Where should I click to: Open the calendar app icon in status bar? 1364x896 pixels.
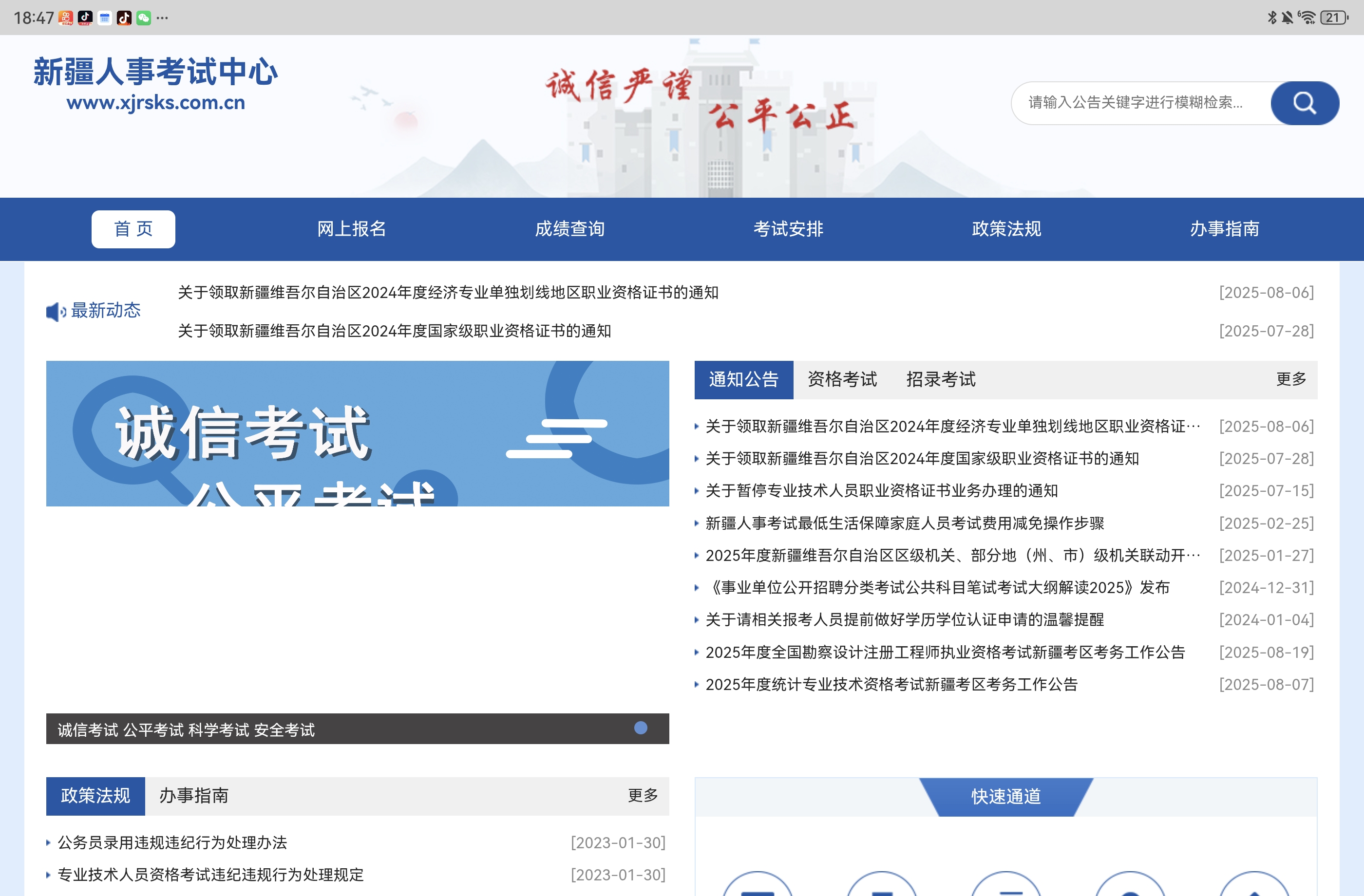point(104,17)
